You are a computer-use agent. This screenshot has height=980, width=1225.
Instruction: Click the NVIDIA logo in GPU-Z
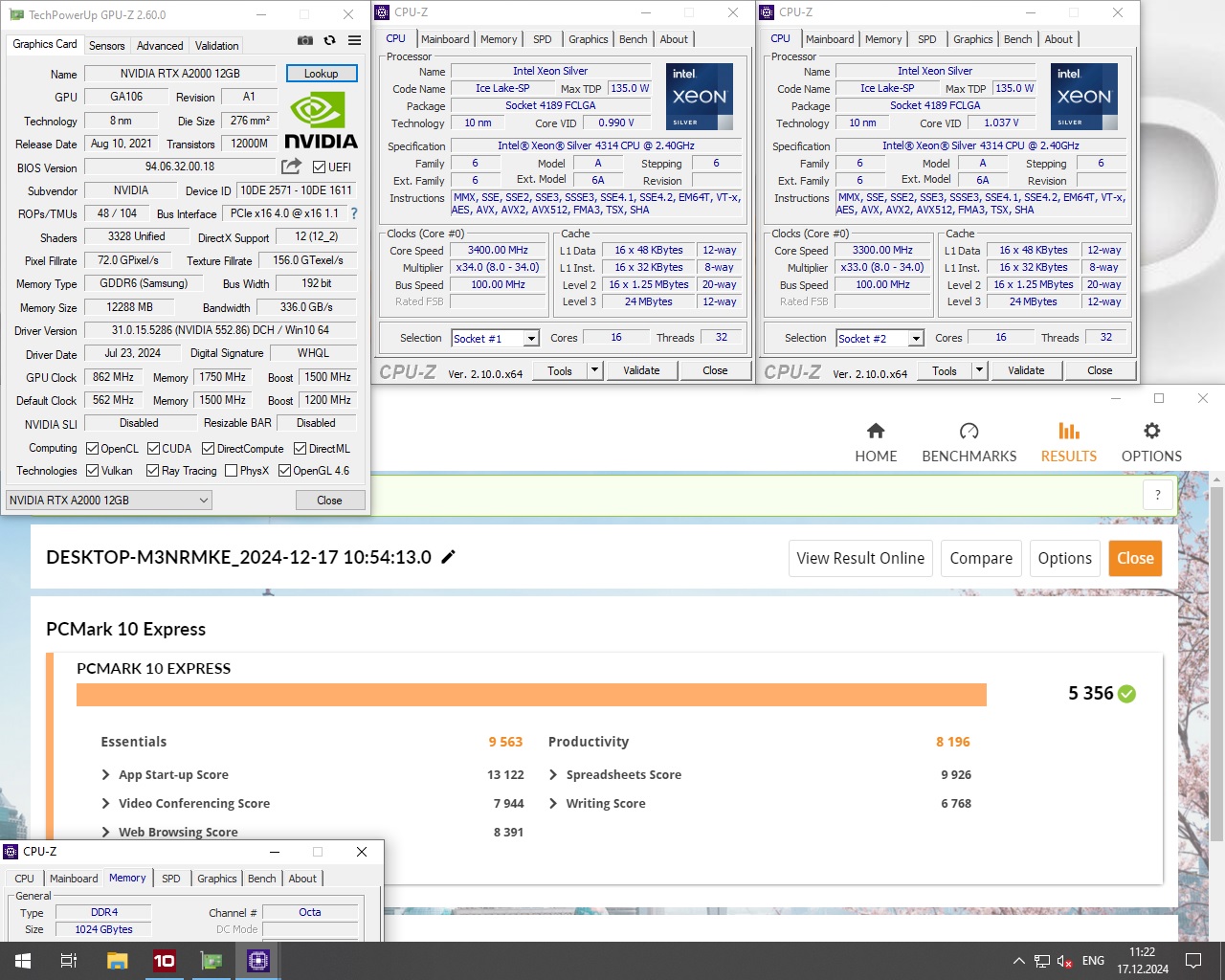(321, 121)
